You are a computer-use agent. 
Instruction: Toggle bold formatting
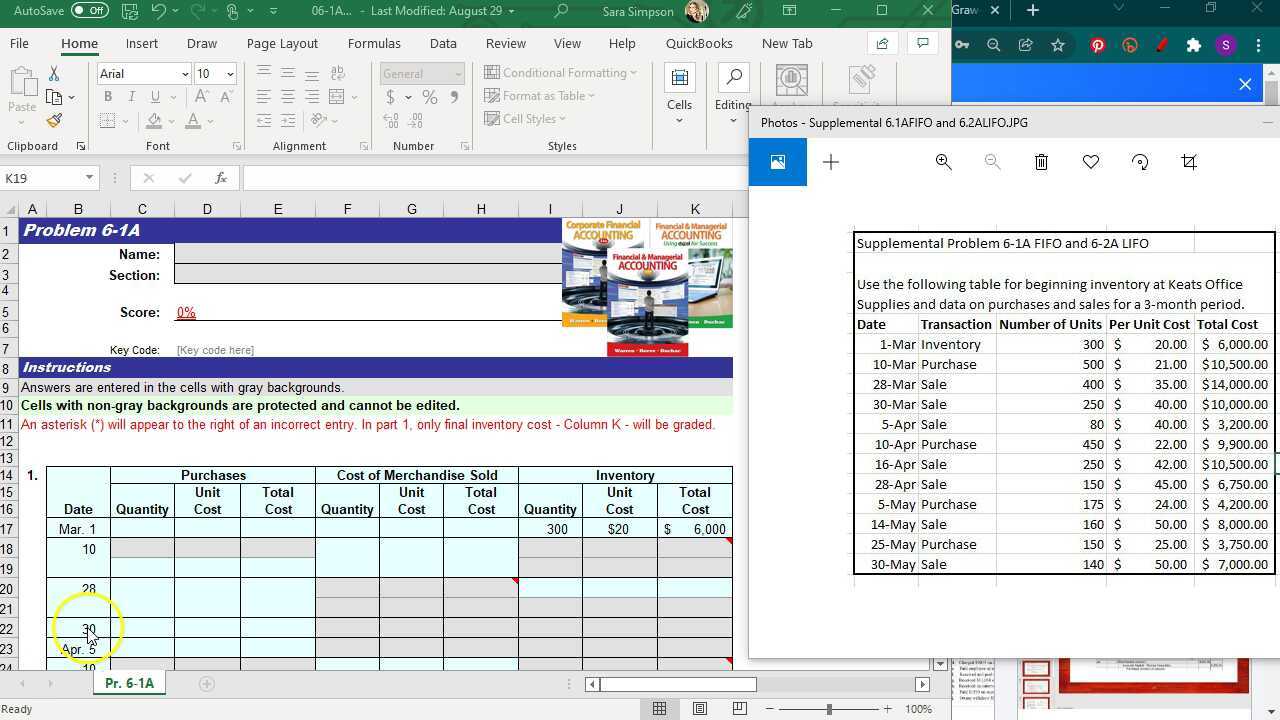pos(108,96)
